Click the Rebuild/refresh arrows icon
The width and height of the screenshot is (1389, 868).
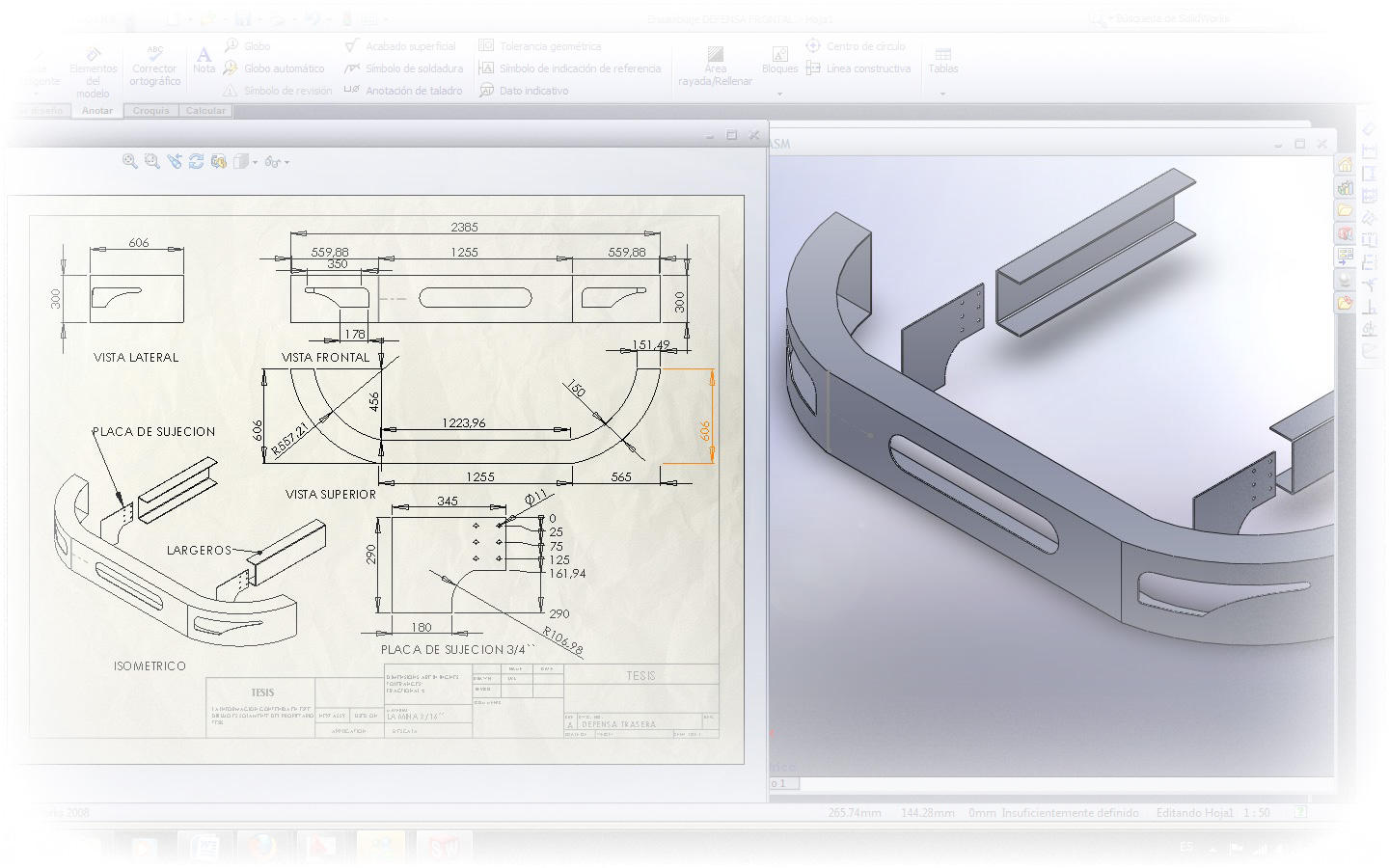(196, 162)
